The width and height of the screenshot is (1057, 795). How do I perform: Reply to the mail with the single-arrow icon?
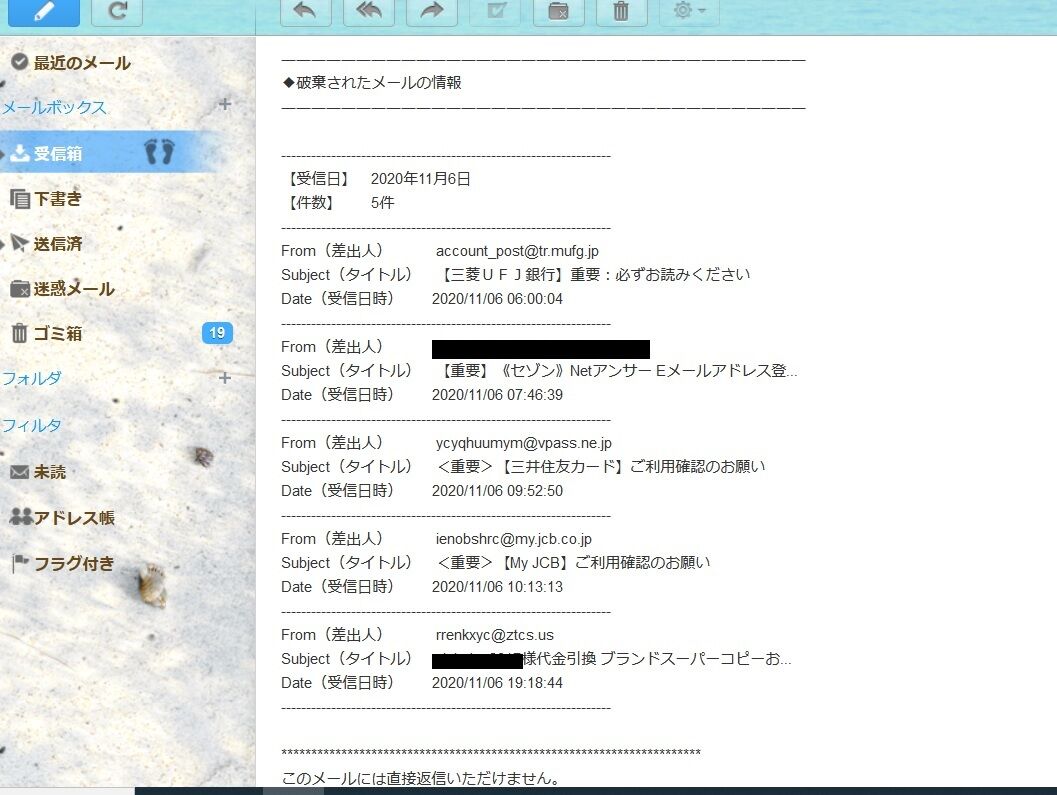click(305, 11)
